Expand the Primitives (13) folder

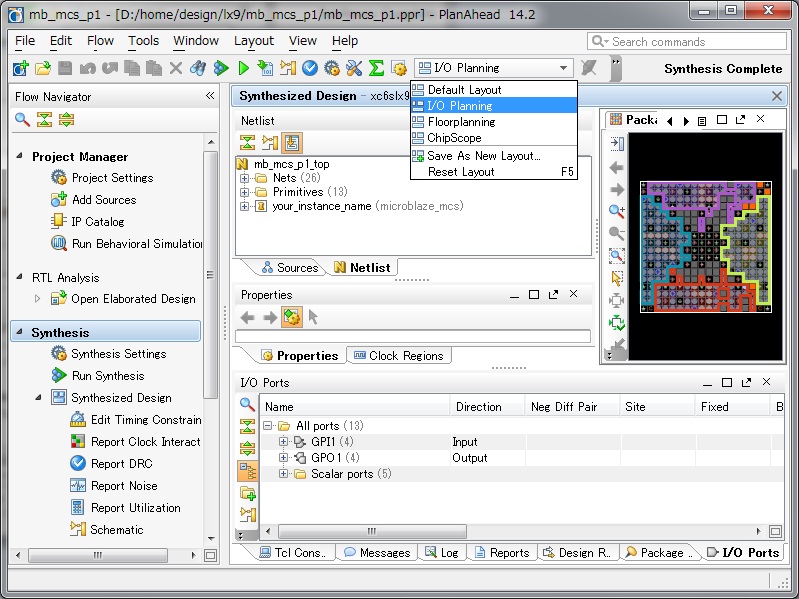click(x=245, y=193)
